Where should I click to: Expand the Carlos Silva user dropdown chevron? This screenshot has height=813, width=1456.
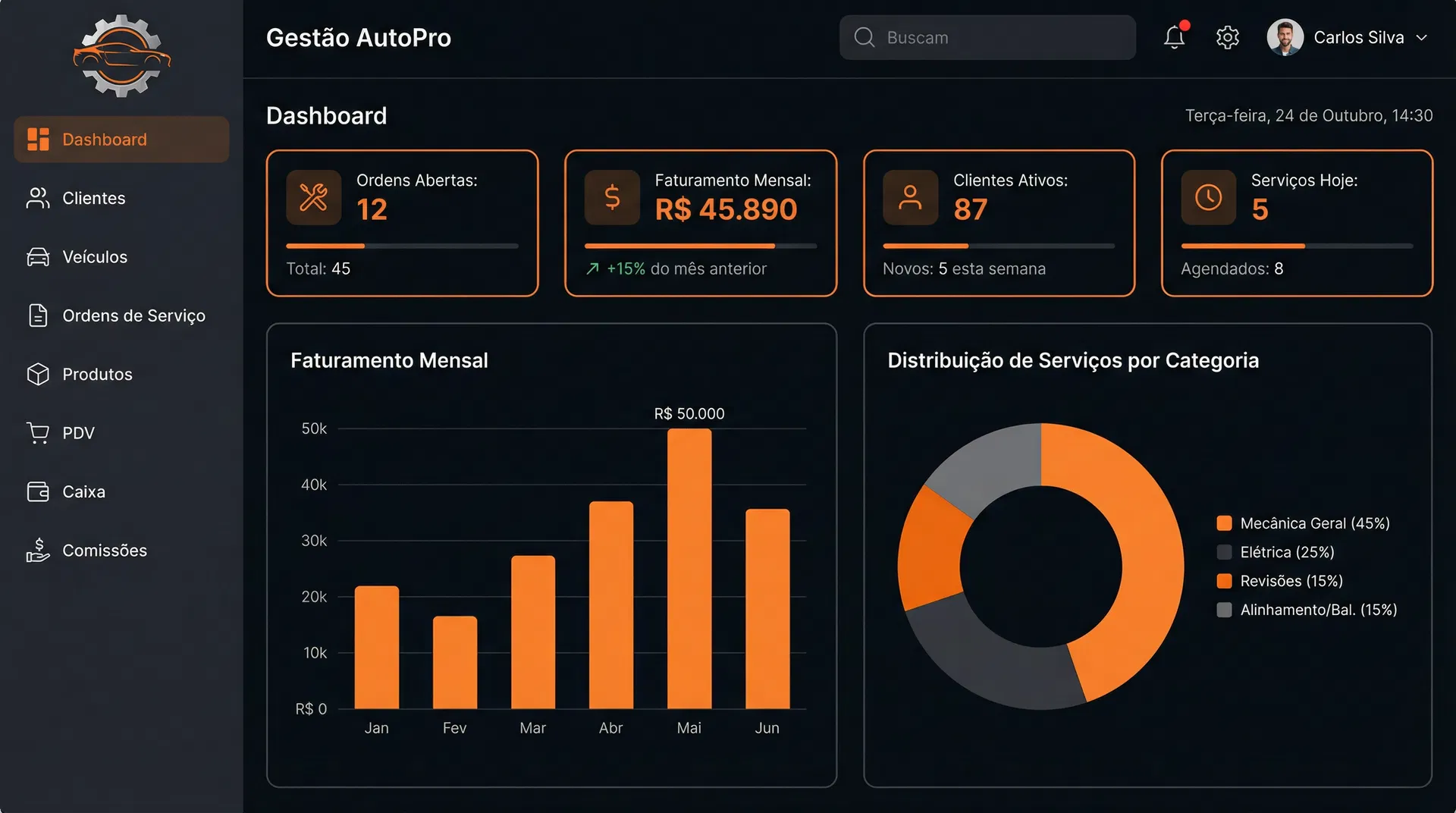1422,38
